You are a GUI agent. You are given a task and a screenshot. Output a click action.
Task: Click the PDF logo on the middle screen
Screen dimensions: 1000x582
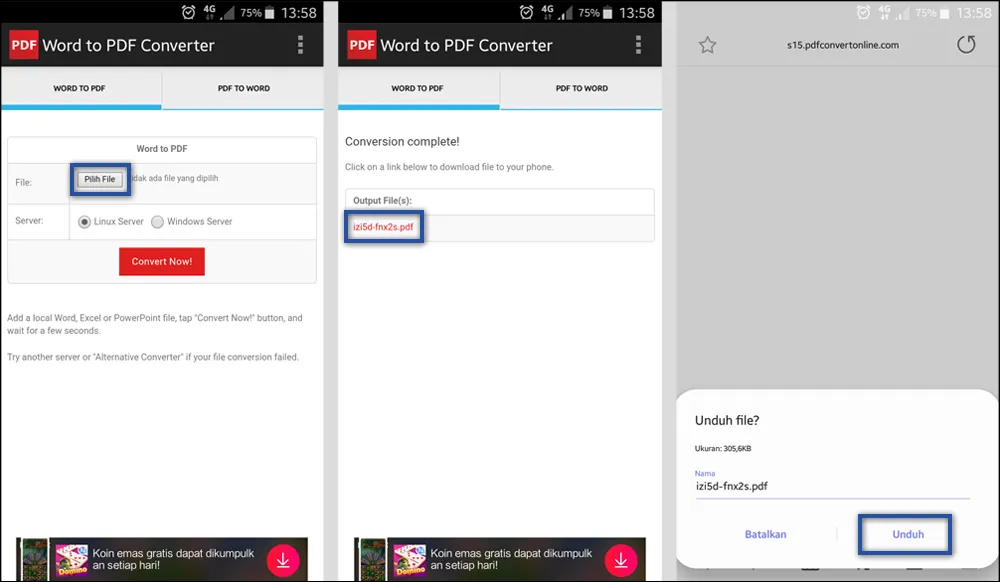click(360, 45)
